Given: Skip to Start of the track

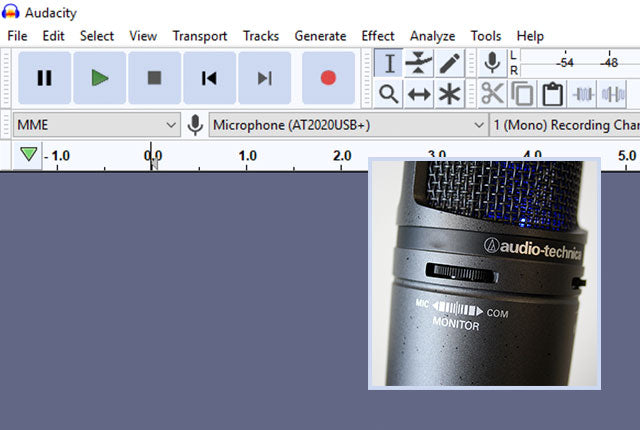Looking at the screenshot, I should point(209,78).
